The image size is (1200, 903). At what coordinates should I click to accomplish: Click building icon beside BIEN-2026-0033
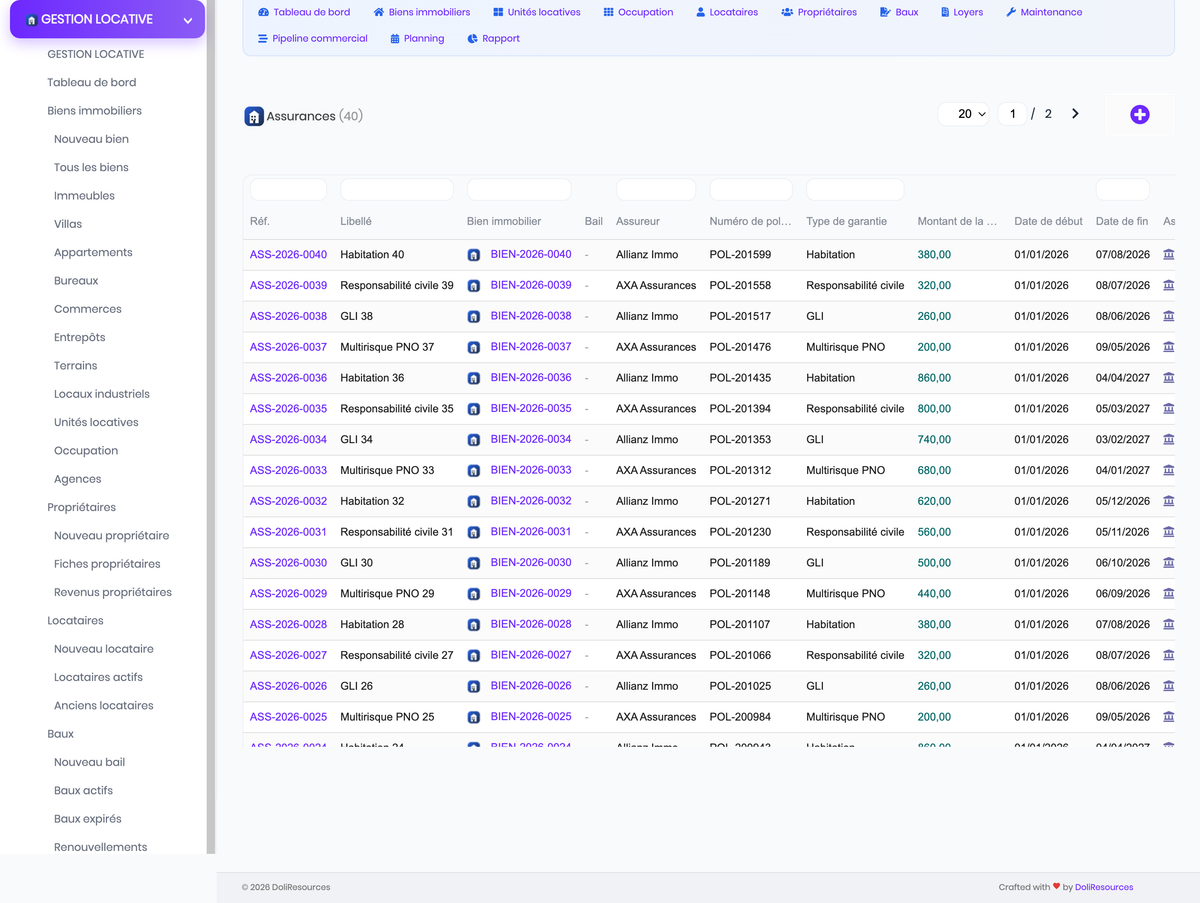[x=474, y=471]
